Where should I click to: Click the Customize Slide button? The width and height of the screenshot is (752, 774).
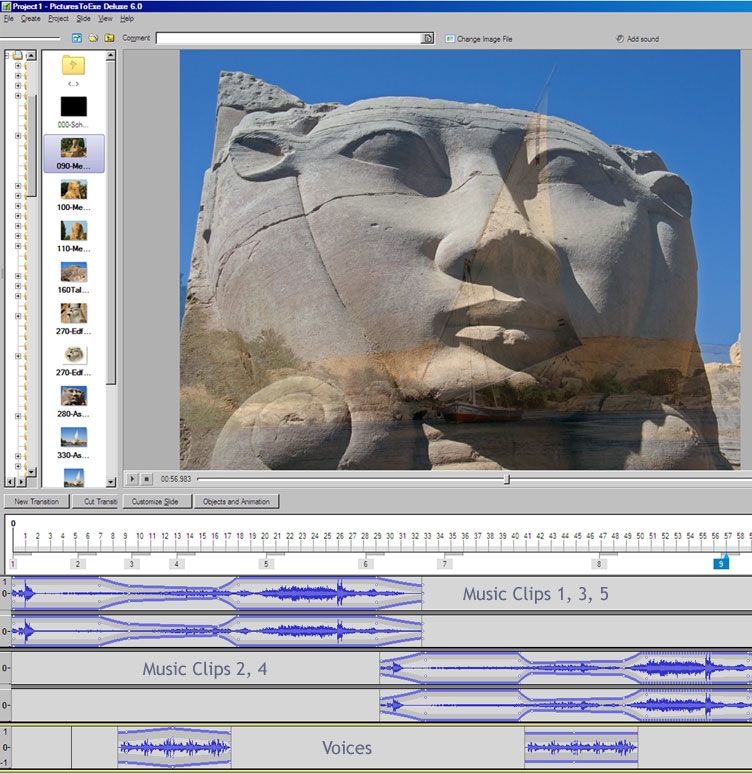[155, 501]
